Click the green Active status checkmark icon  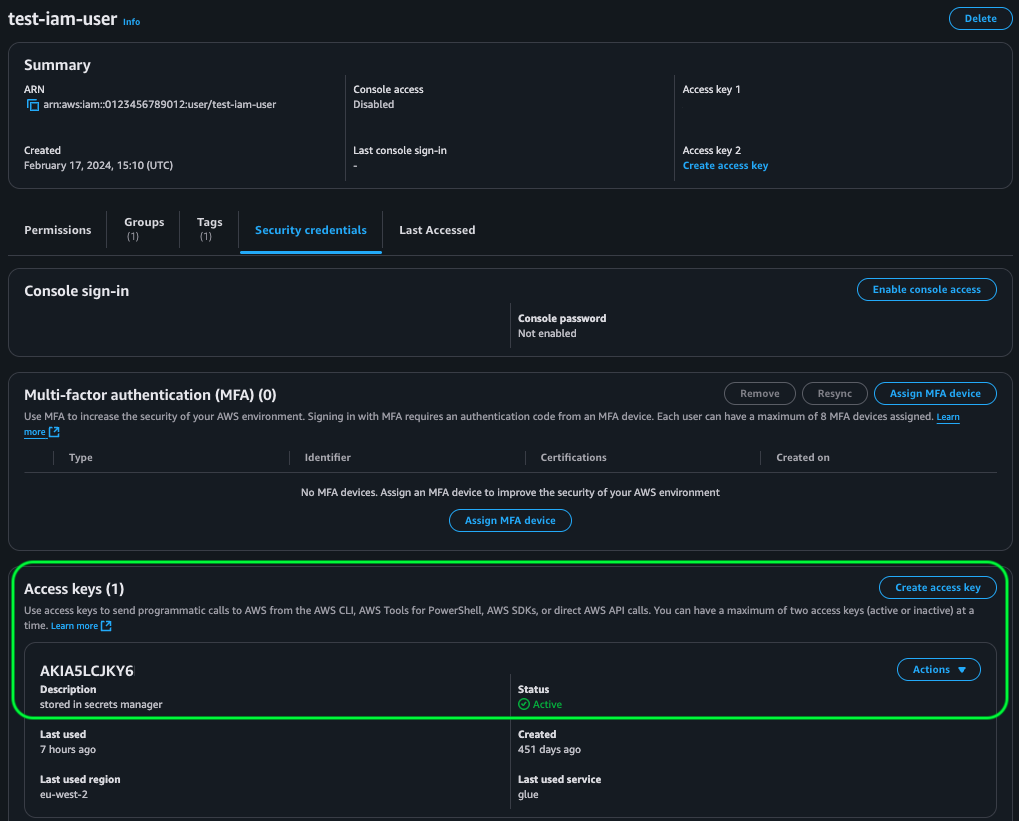[x=523, y=704]
